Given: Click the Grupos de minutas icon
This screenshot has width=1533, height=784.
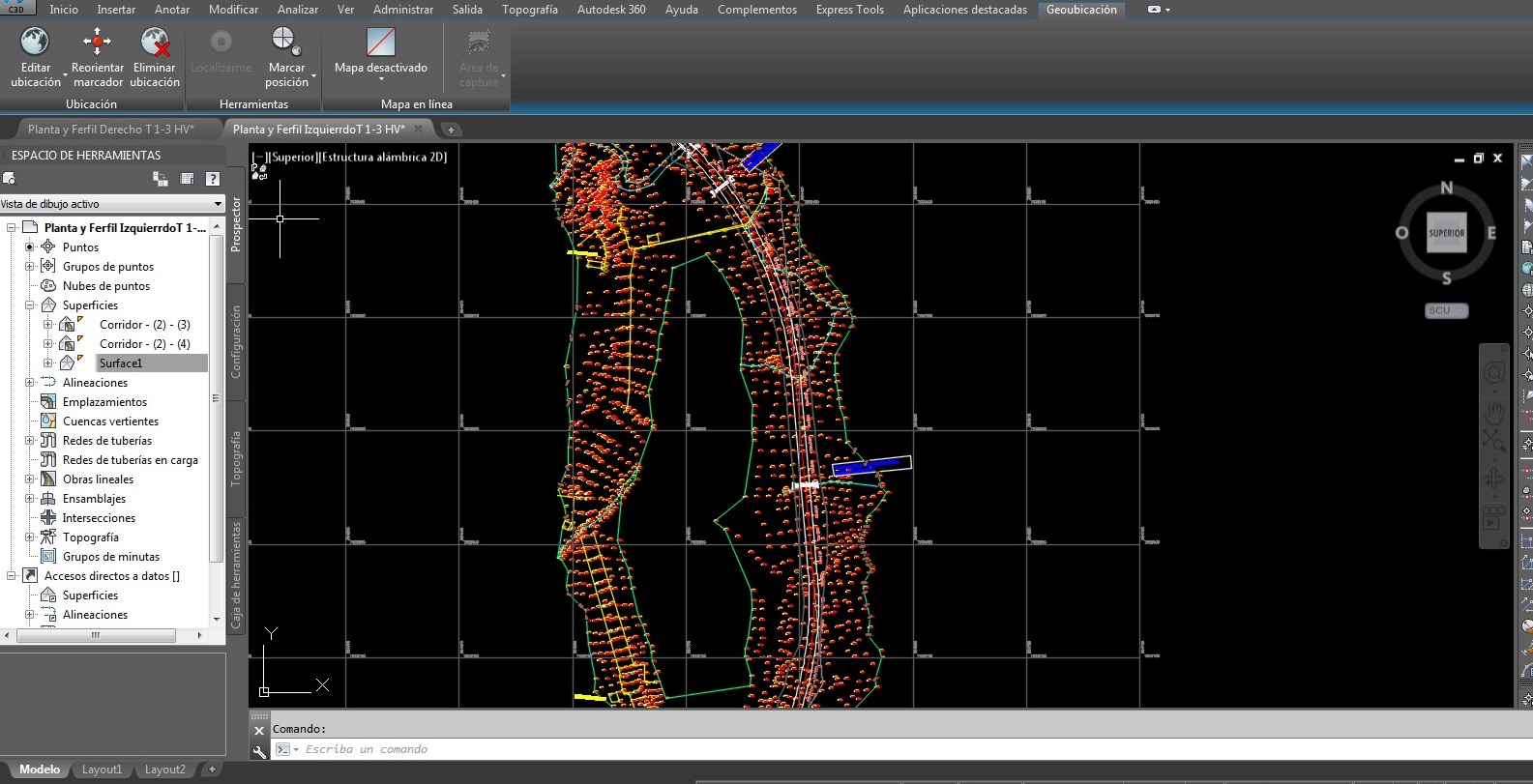Looking at the screenshot, I should (48, 557).
